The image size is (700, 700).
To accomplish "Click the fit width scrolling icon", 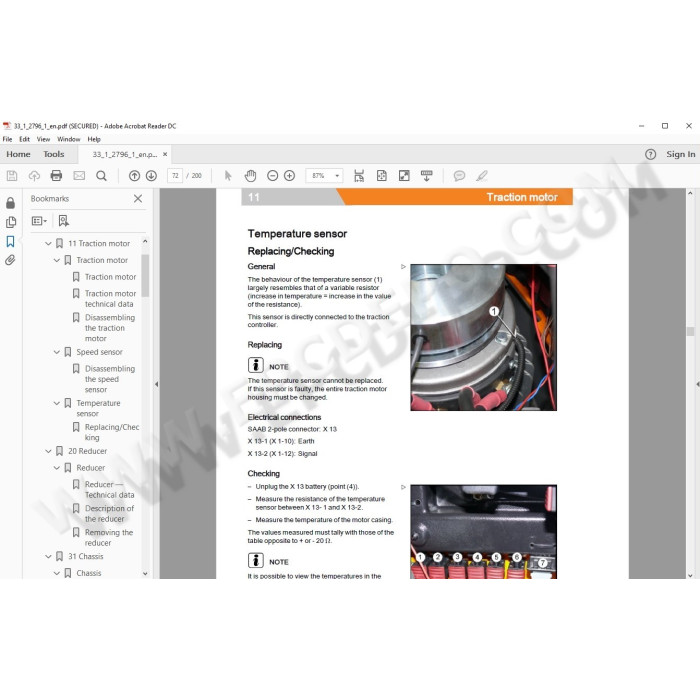I will (359, 176).
